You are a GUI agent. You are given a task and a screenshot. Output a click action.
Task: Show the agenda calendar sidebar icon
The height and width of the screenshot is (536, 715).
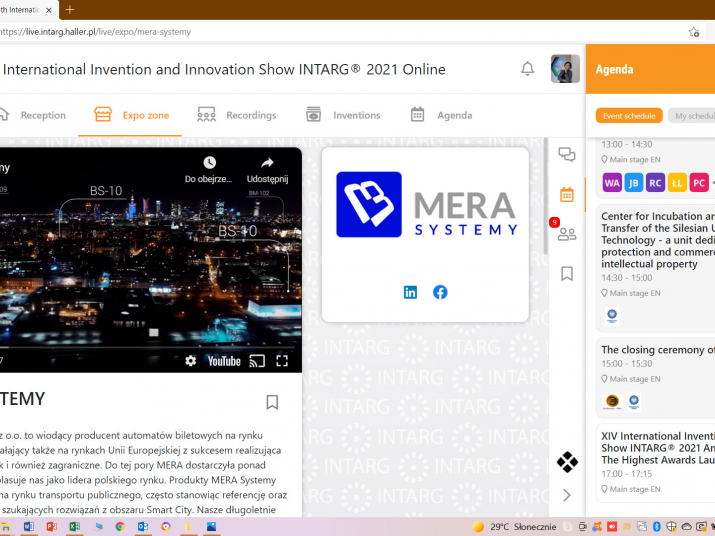click(x=567, y=194)
